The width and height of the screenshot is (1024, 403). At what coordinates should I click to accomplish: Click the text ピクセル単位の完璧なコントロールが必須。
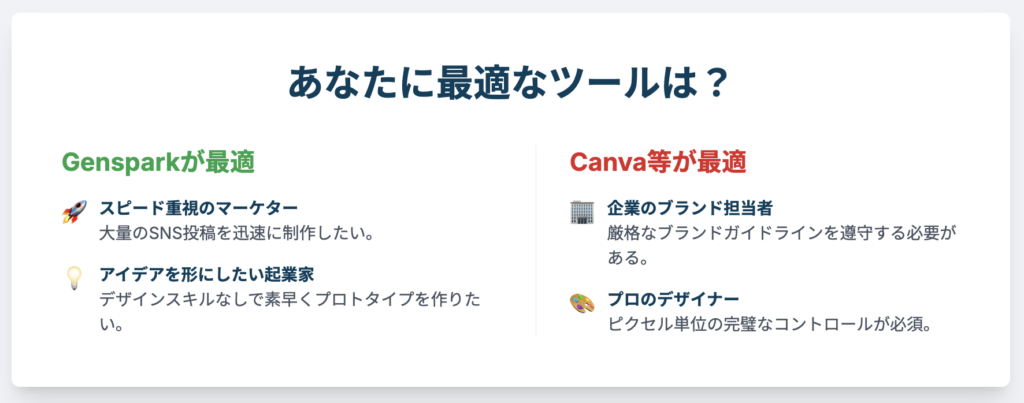769,324
